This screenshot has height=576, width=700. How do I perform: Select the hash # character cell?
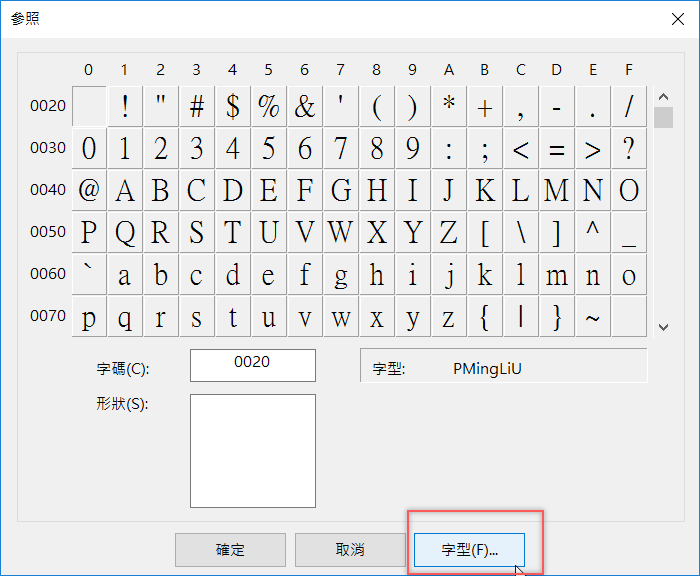click(197, 106)
